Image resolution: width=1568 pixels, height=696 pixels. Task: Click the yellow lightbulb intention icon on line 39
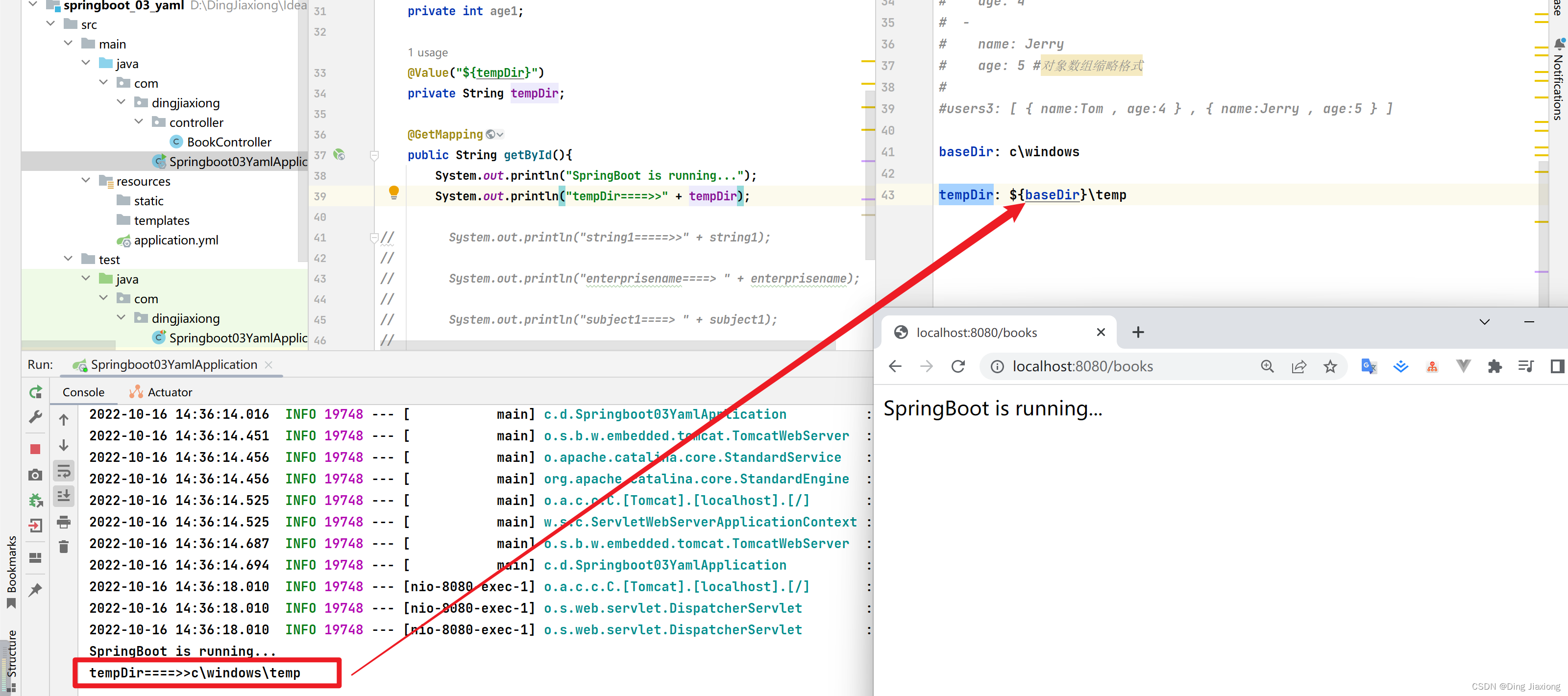tap(394, 193)
